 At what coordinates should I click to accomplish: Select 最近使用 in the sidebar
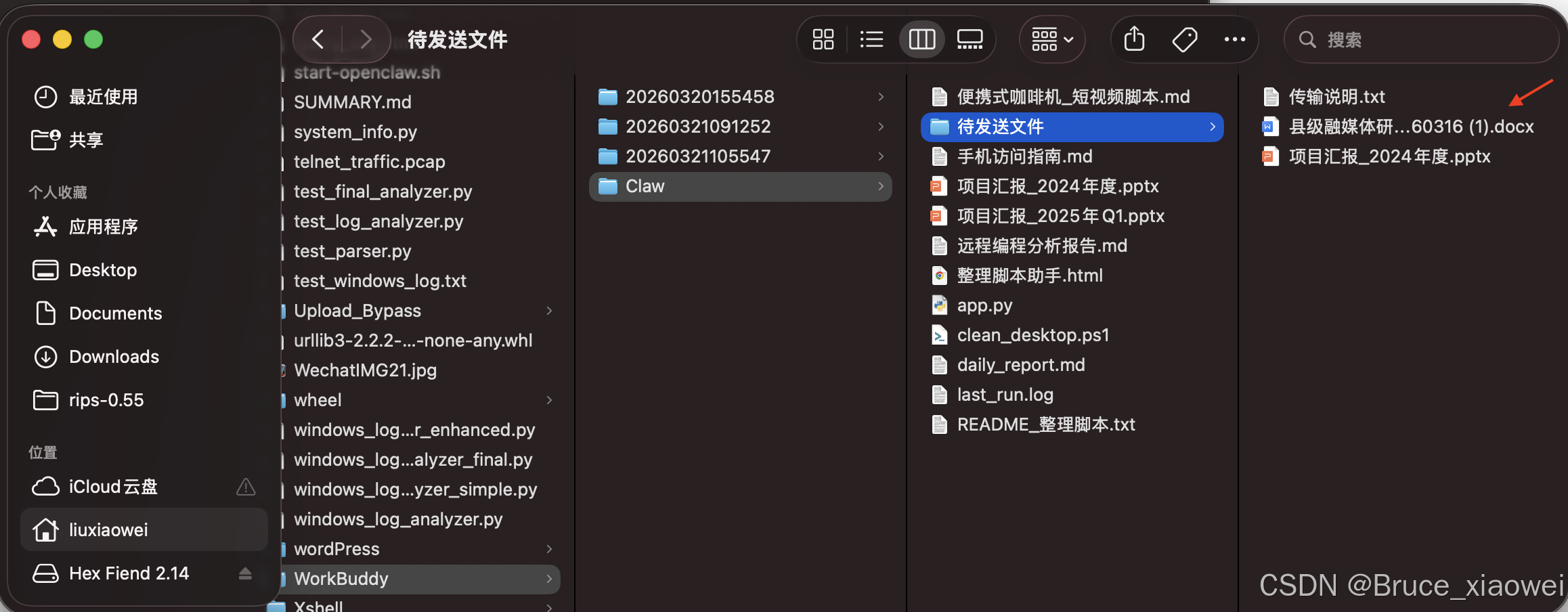(x=102, y=96)
